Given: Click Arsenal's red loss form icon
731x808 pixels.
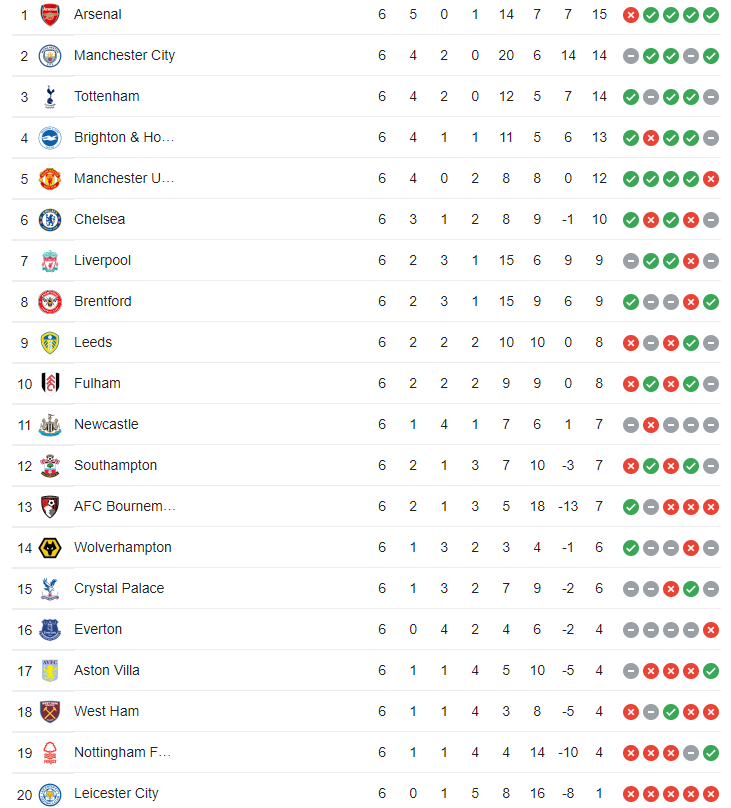Looking at the screenshot, I should 631,15.
